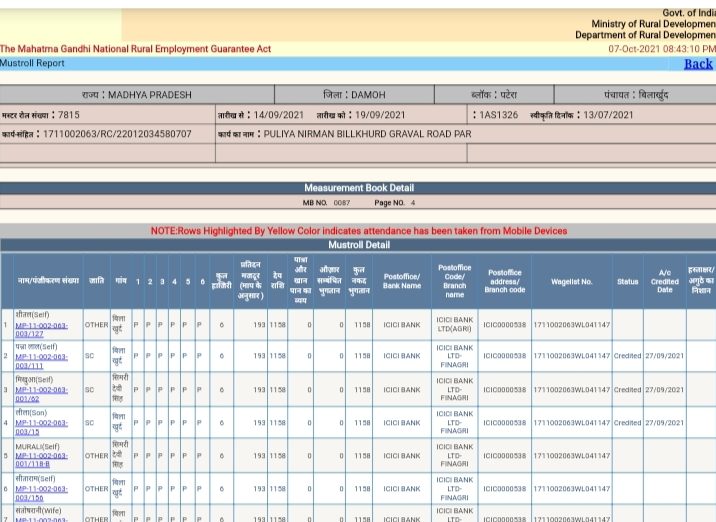Image resolution: width=716 pixels, height=522 pixels.
Task: Click the Mustroll Report heading text
Action: pos(32,63)
